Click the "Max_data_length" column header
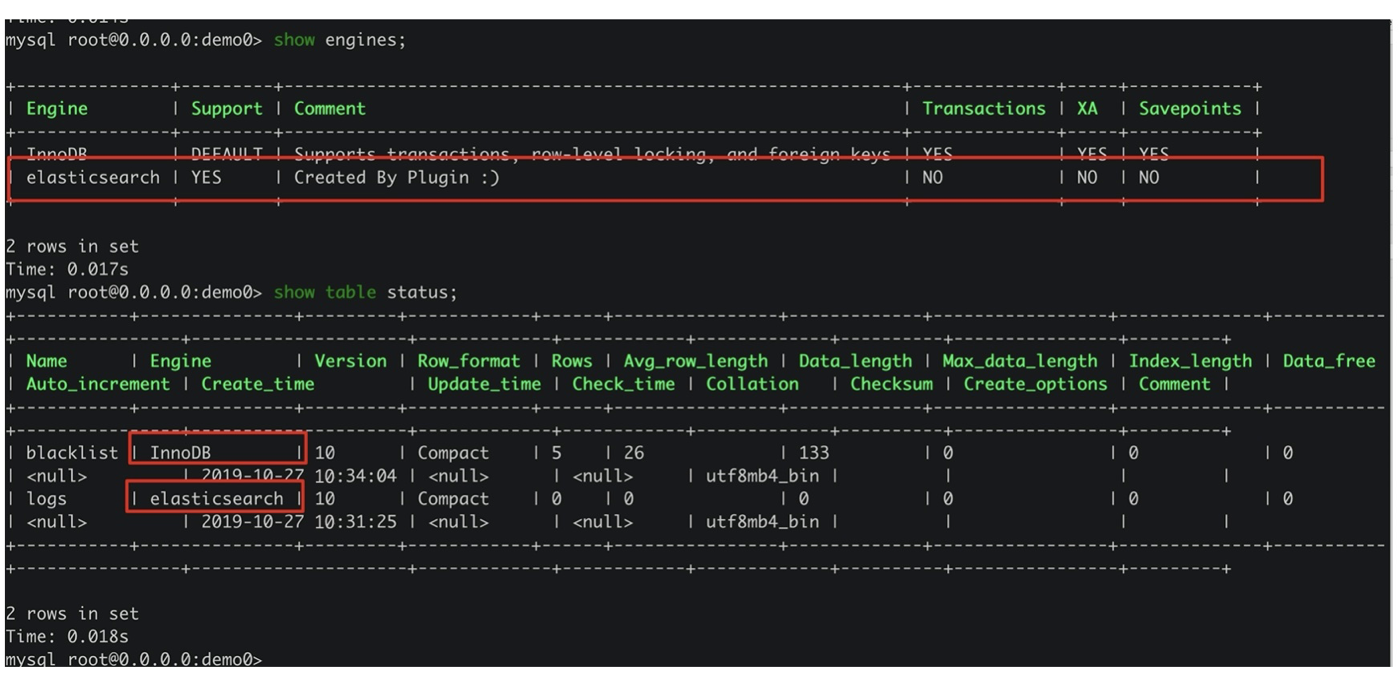Screen dimensions: 1400x675 pyautogui.click(x=1020, y=361)
